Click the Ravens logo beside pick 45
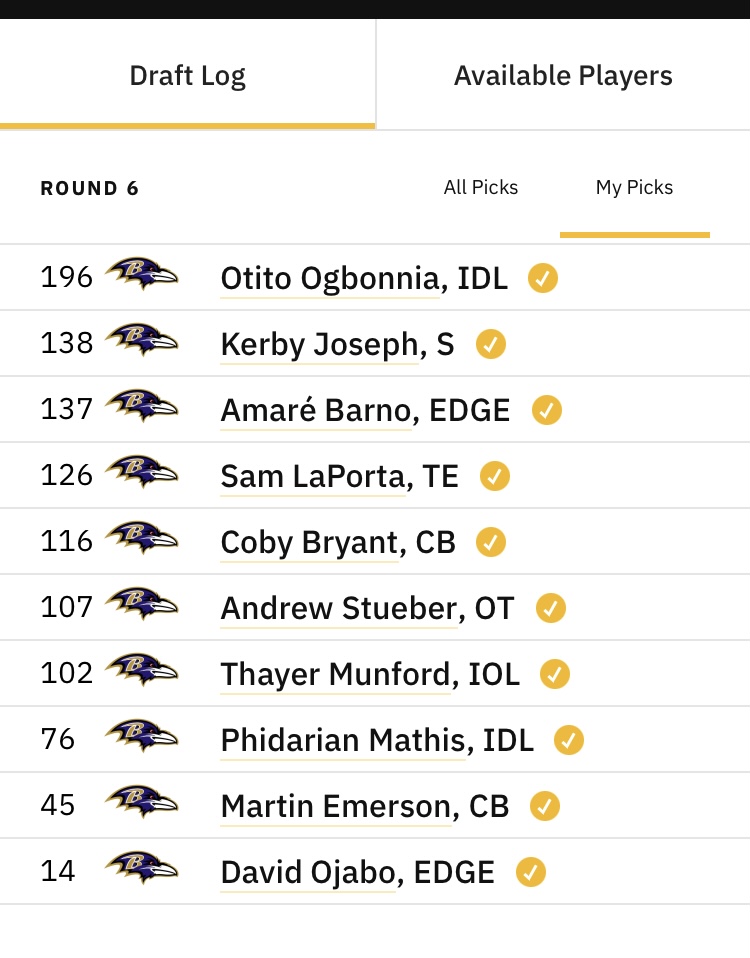This screenshot has height=958, width=750. pyautogui.click(x=142, y=802)
